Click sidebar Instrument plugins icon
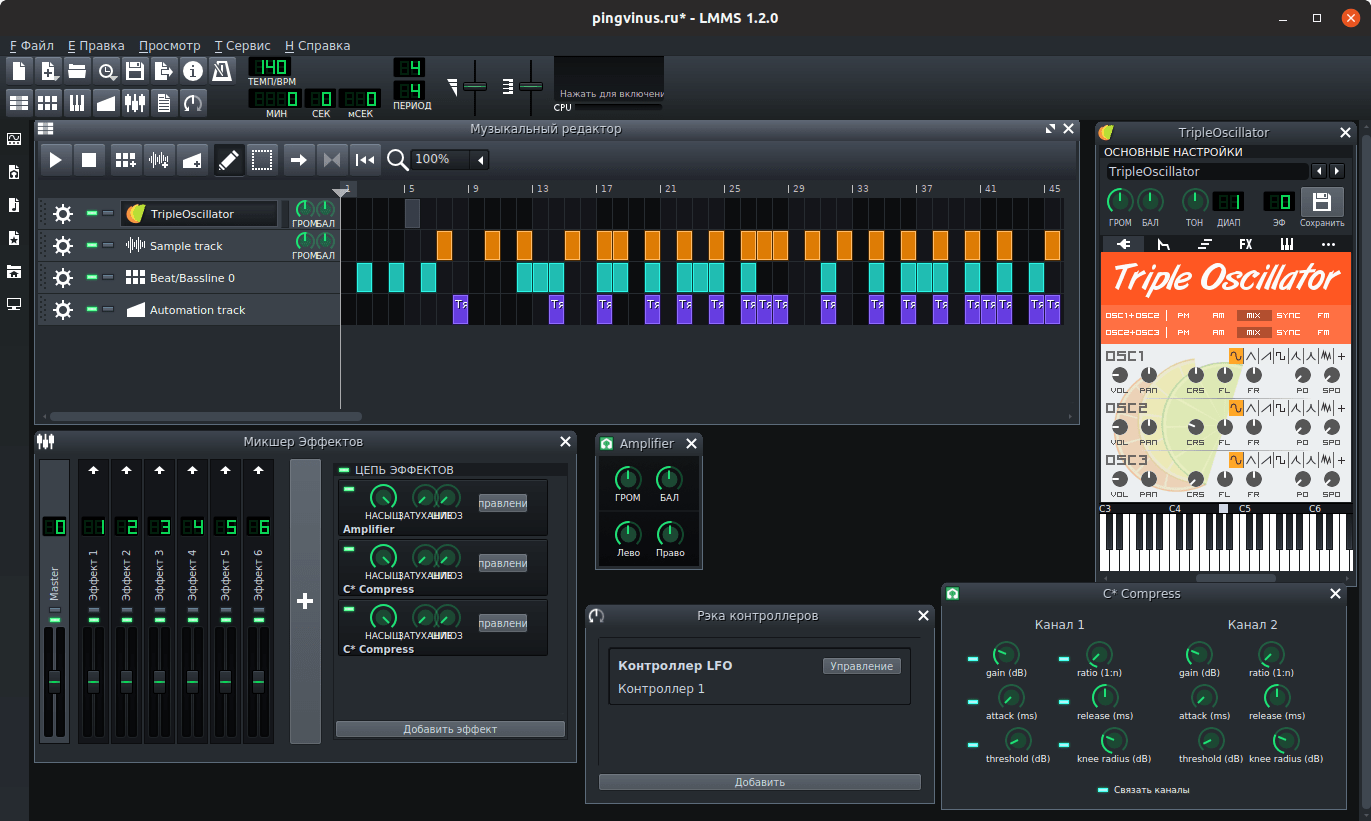 point(14,139)
